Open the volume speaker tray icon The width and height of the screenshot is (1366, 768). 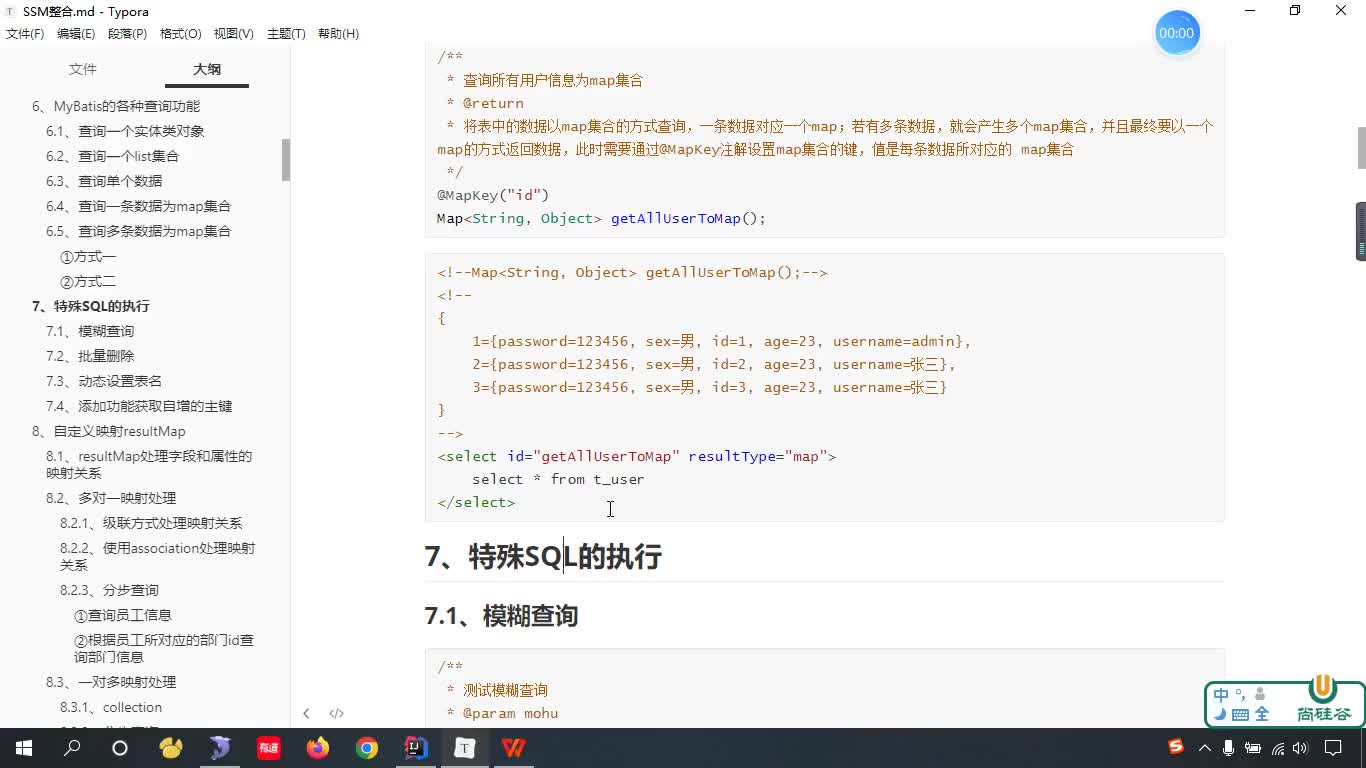(1300, 748)
